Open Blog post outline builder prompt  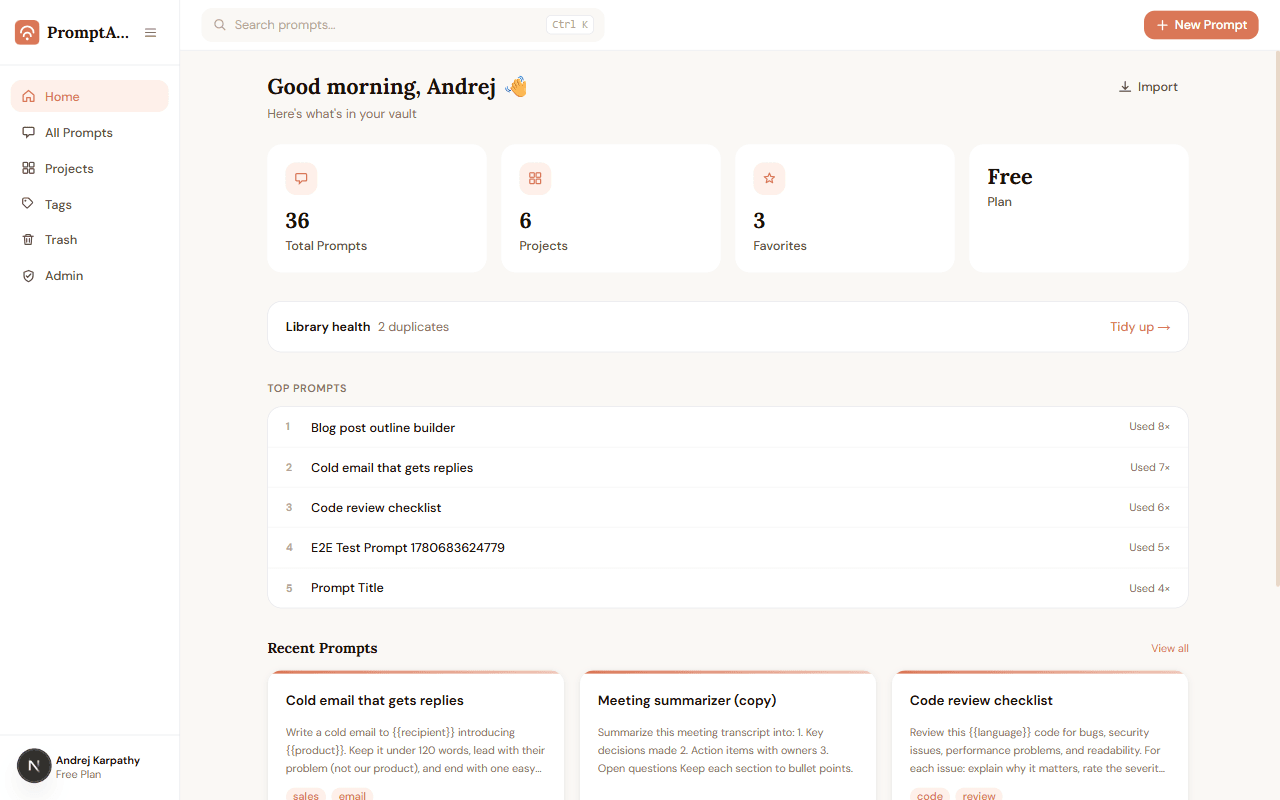(x=728, y=427)
